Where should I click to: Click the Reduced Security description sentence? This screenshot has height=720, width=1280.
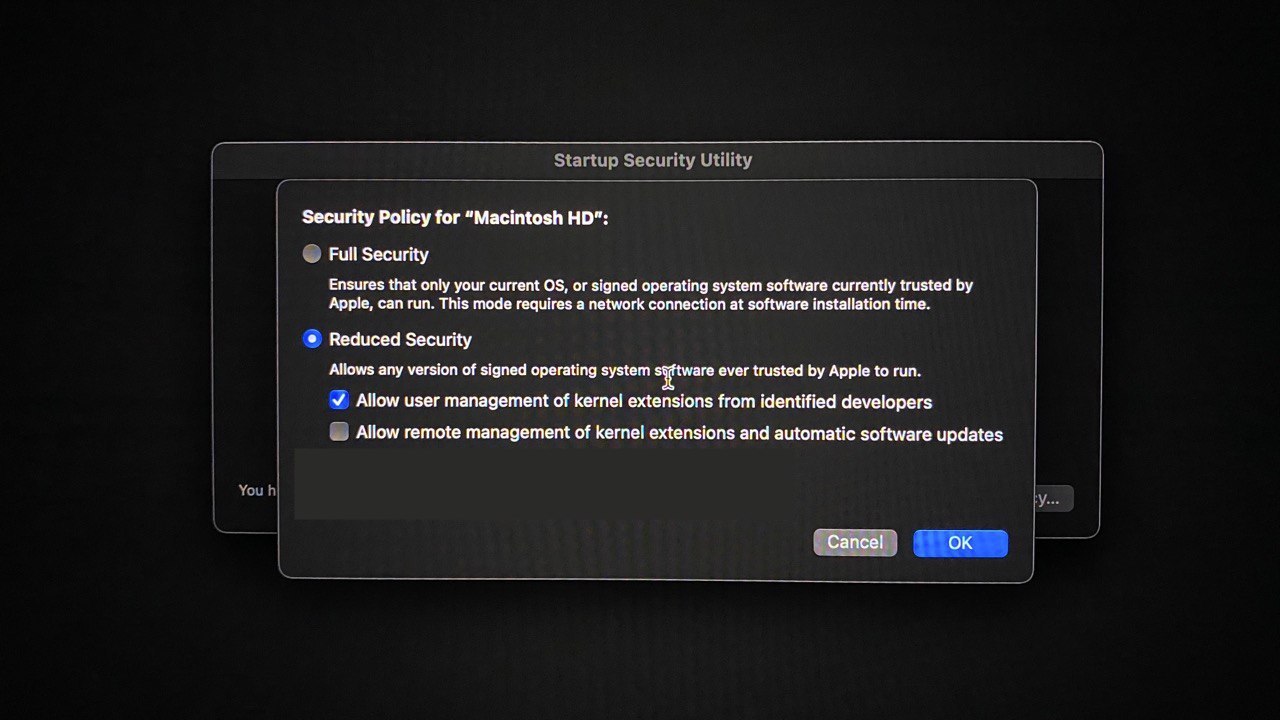(625, 370)
